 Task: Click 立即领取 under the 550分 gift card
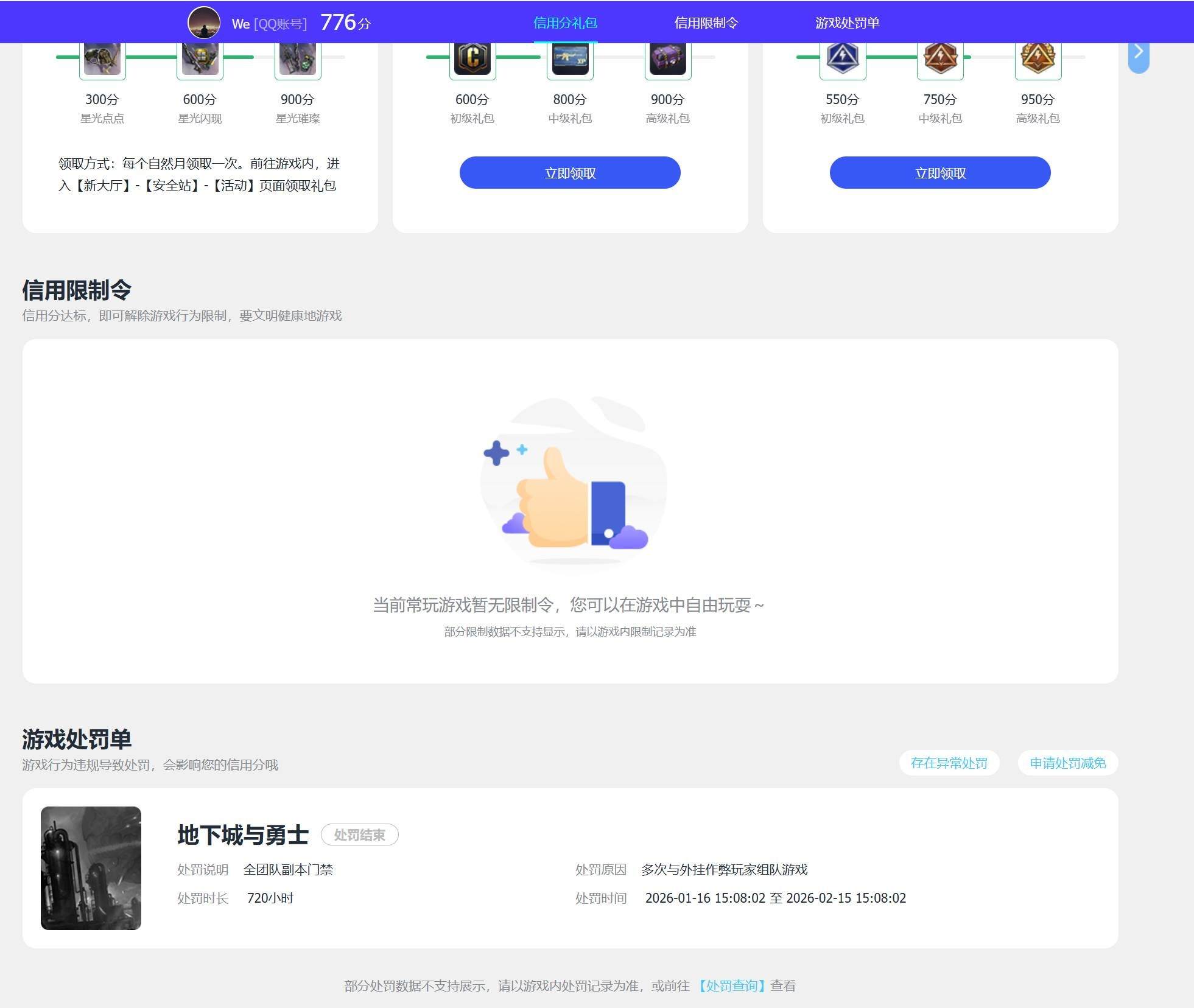coord(940,173)
